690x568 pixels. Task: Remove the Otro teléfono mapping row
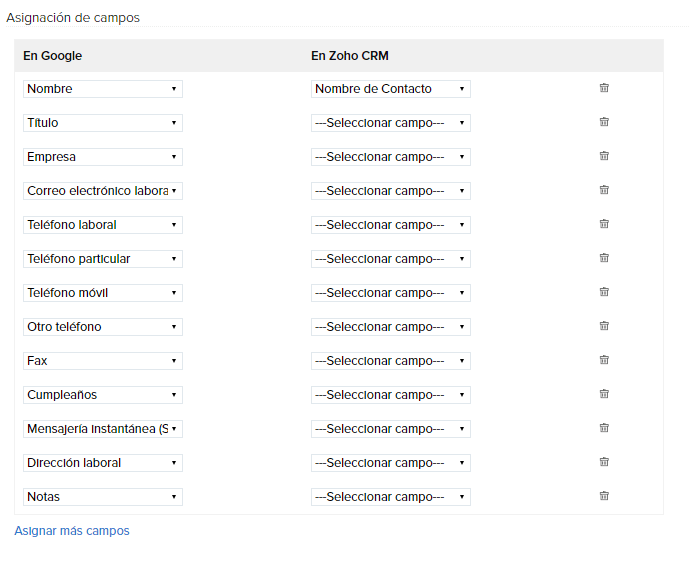604,326
